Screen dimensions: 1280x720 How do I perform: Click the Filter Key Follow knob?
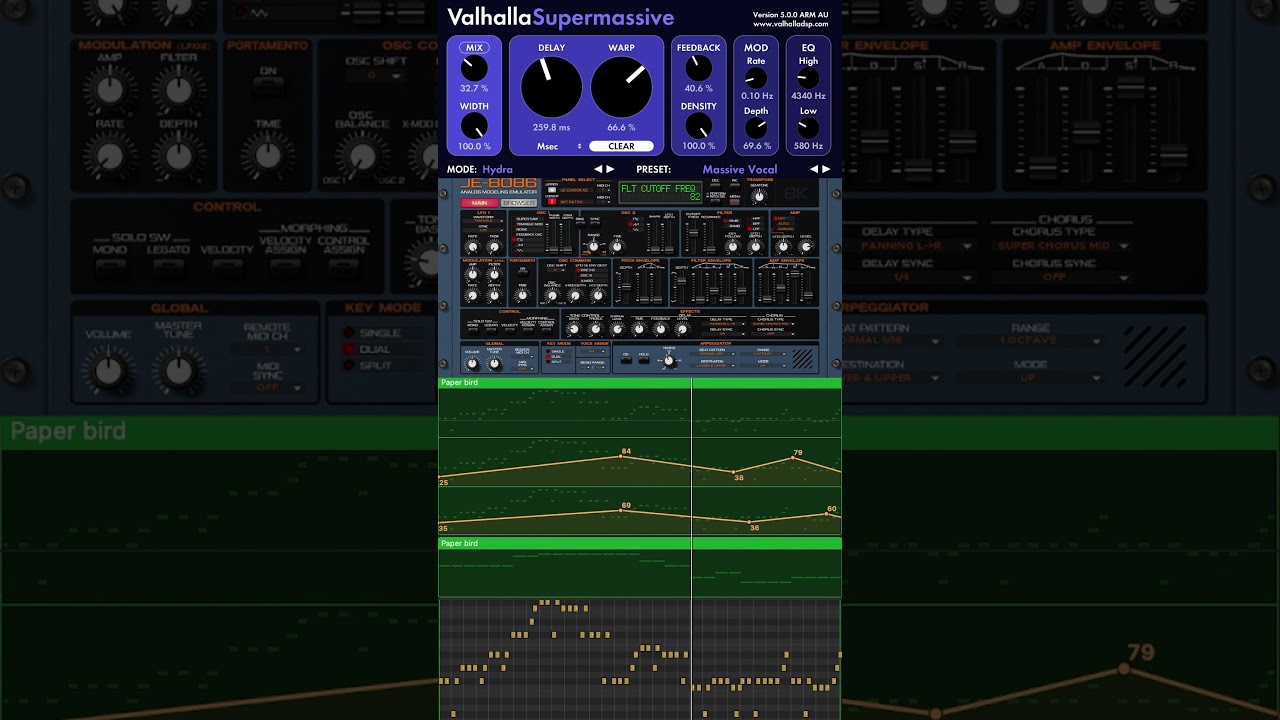coord(733,247)
